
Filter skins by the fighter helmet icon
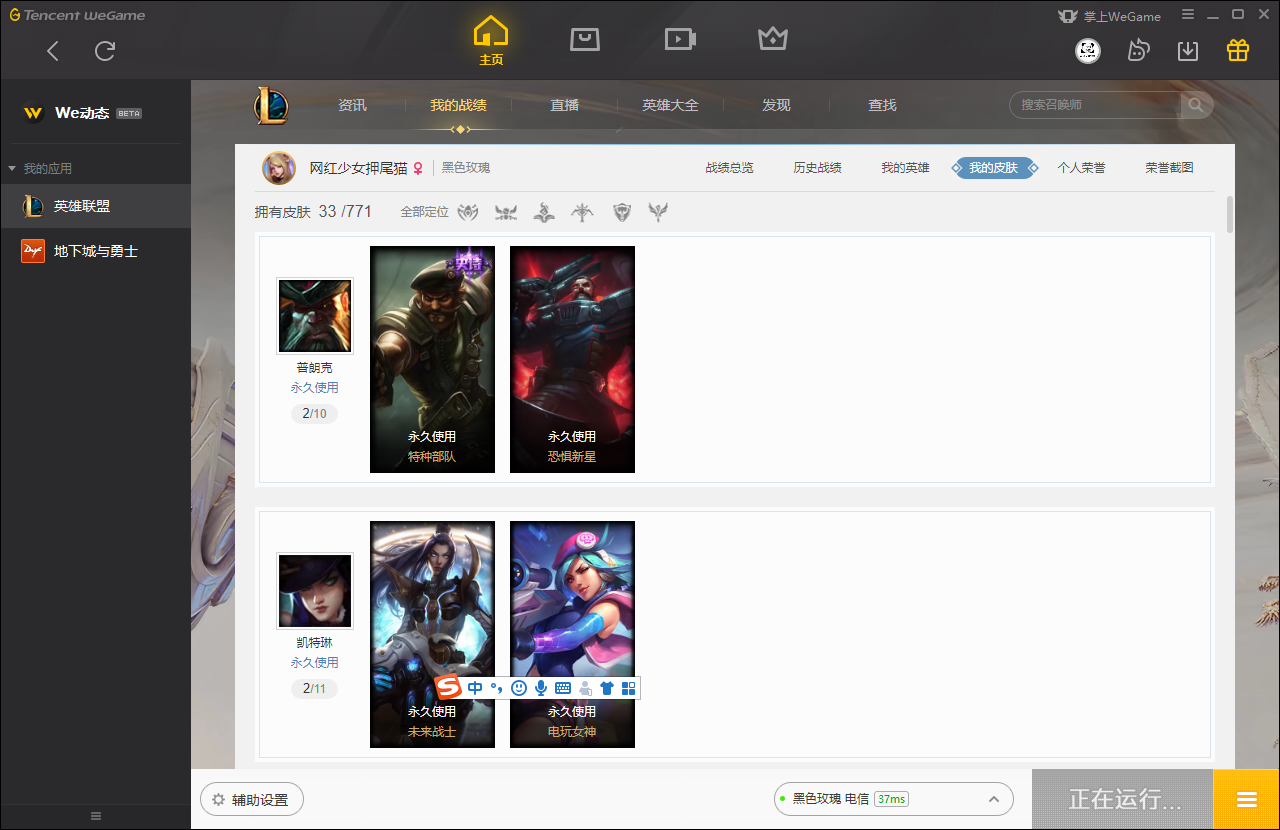[468, 212]
